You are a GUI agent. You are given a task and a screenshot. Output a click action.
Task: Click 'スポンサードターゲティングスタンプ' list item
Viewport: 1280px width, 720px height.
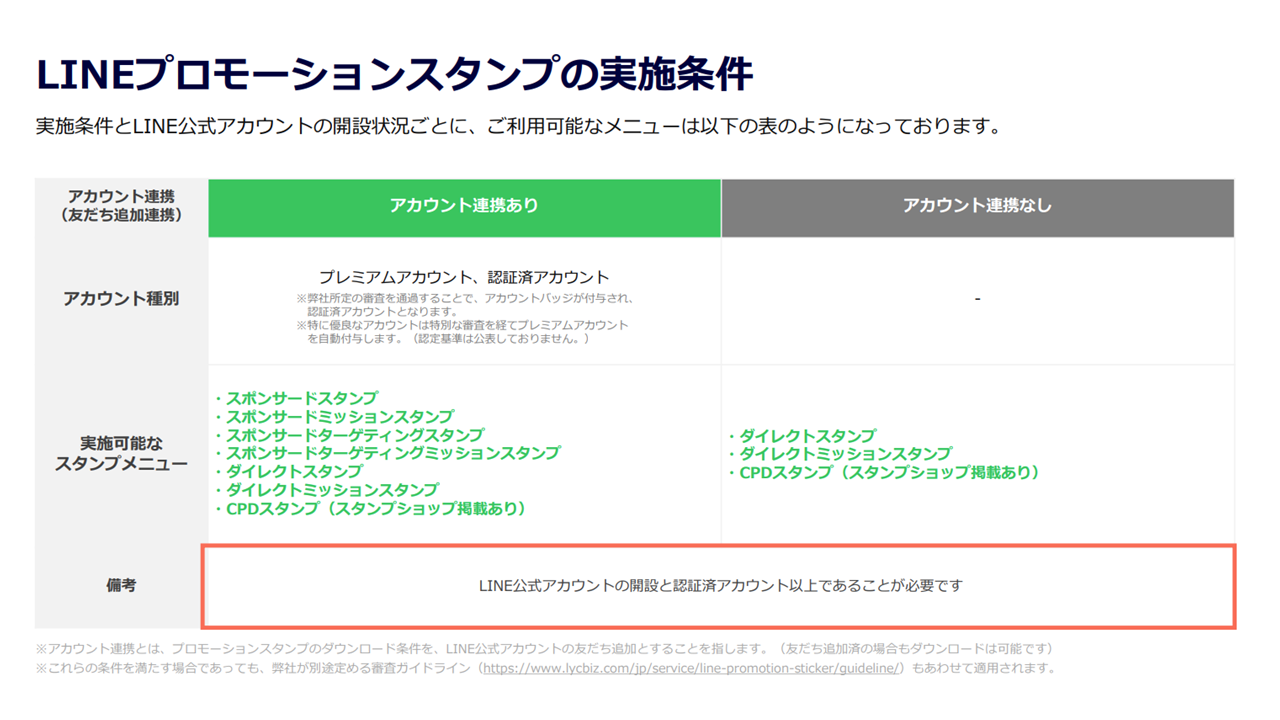pos(349,435)
